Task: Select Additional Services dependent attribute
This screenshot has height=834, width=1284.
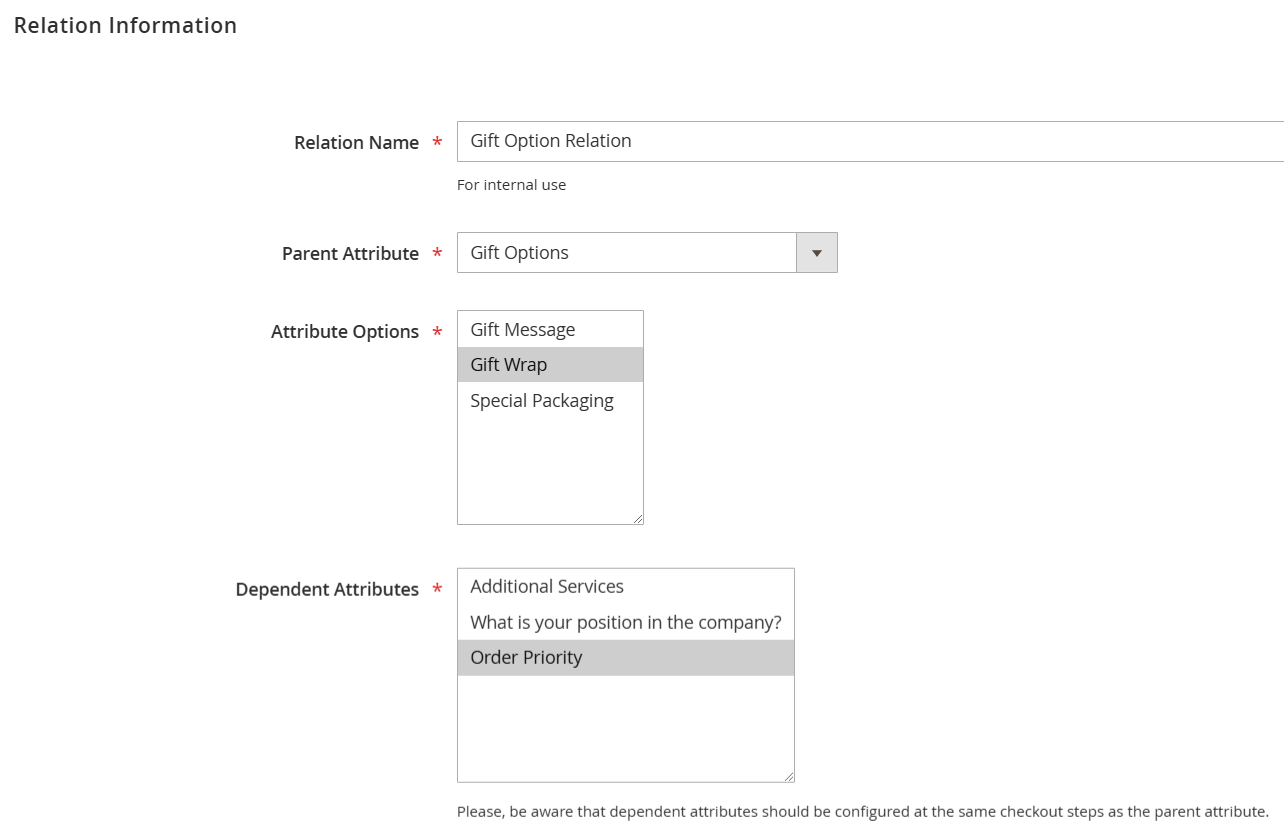Action: coord(626,586)
